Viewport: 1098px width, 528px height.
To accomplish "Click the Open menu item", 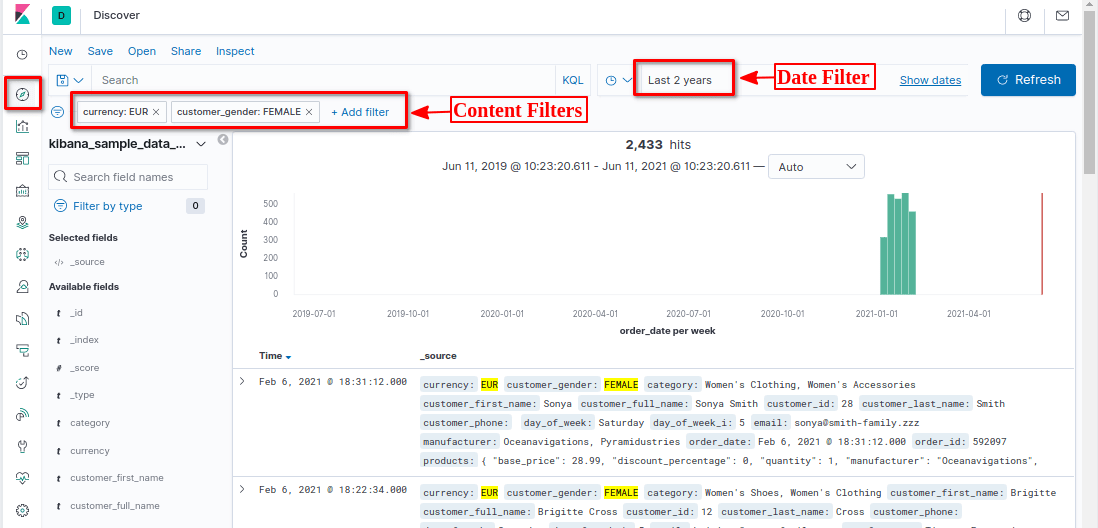I will pyautogui.click(x=141, y=51).
